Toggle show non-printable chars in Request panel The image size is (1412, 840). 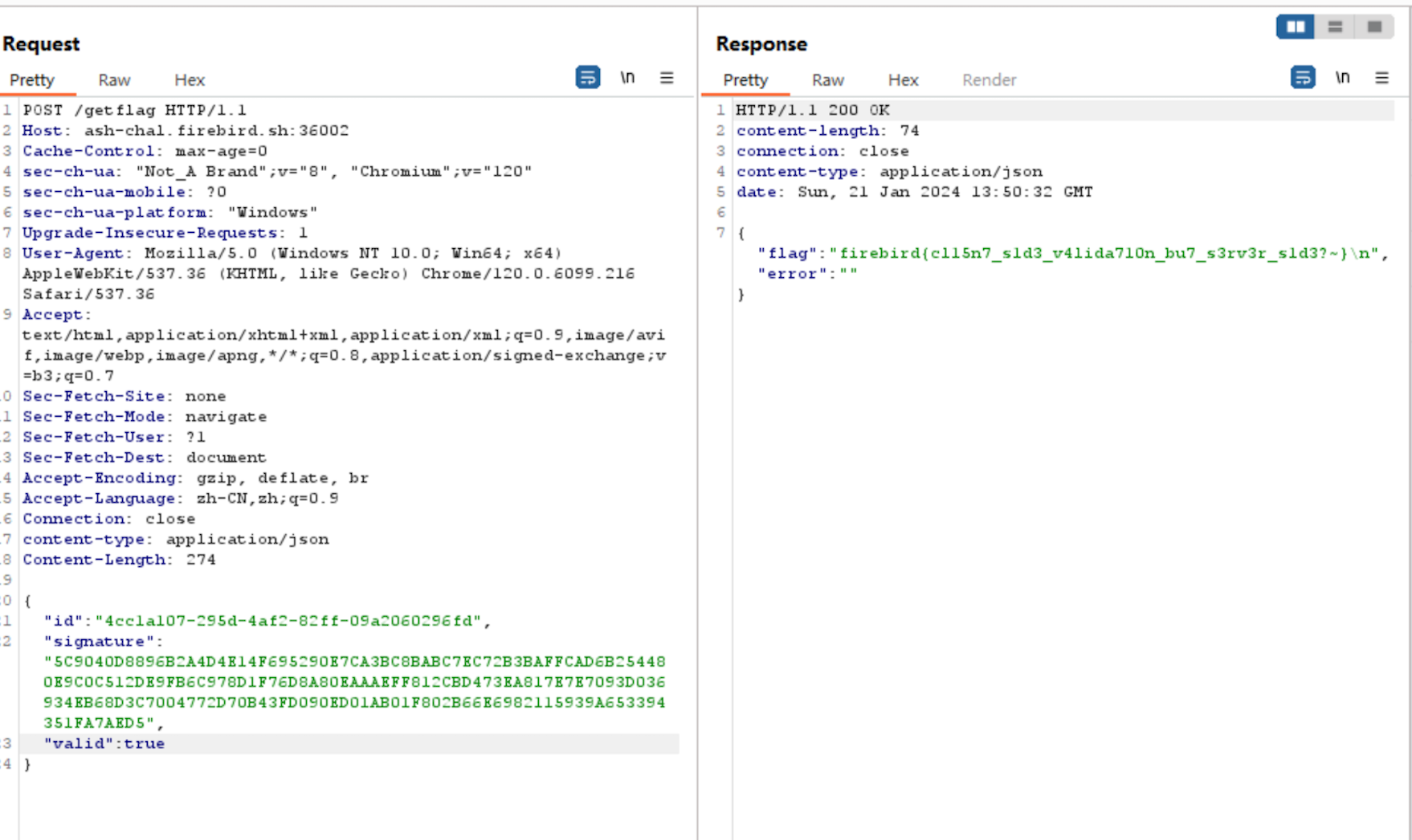[x=627, y=78]
